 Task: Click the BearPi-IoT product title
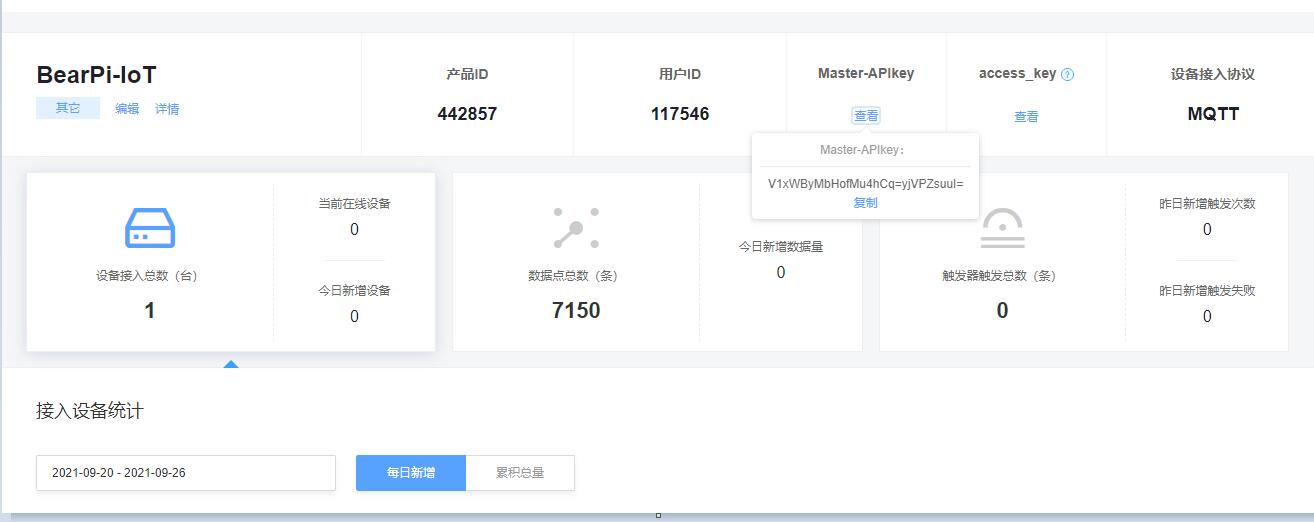coord(97,75)
